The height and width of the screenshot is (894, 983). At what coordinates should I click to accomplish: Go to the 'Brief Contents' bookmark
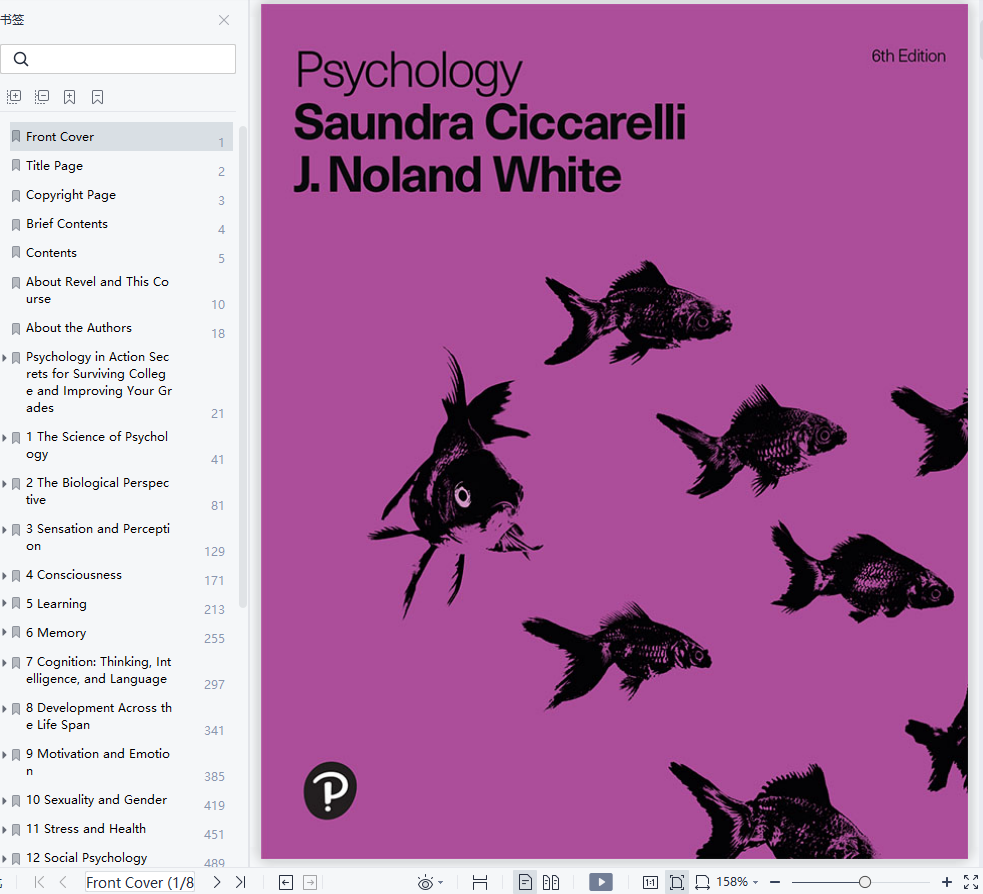tap(66, 224)
